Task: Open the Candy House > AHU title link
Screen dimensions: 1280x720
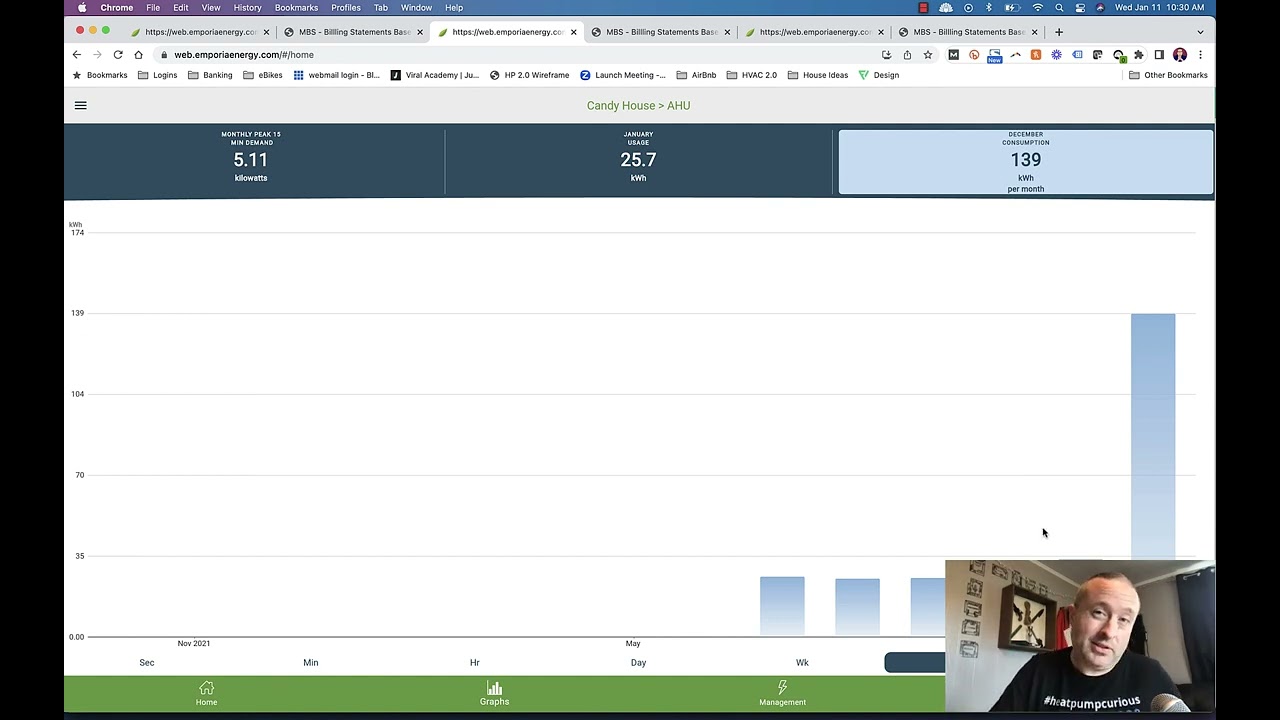Action: point(638,105)
